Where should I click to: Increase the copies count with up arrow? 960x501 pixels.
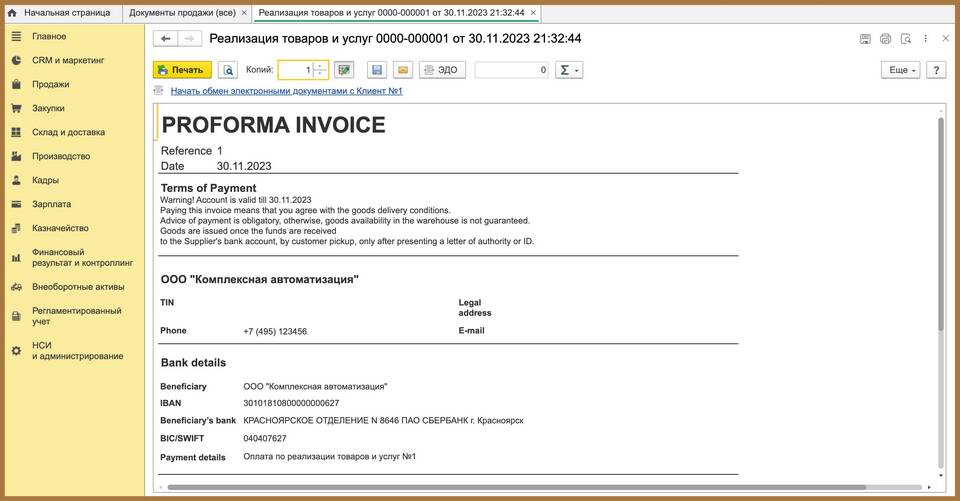click(320, 66)
